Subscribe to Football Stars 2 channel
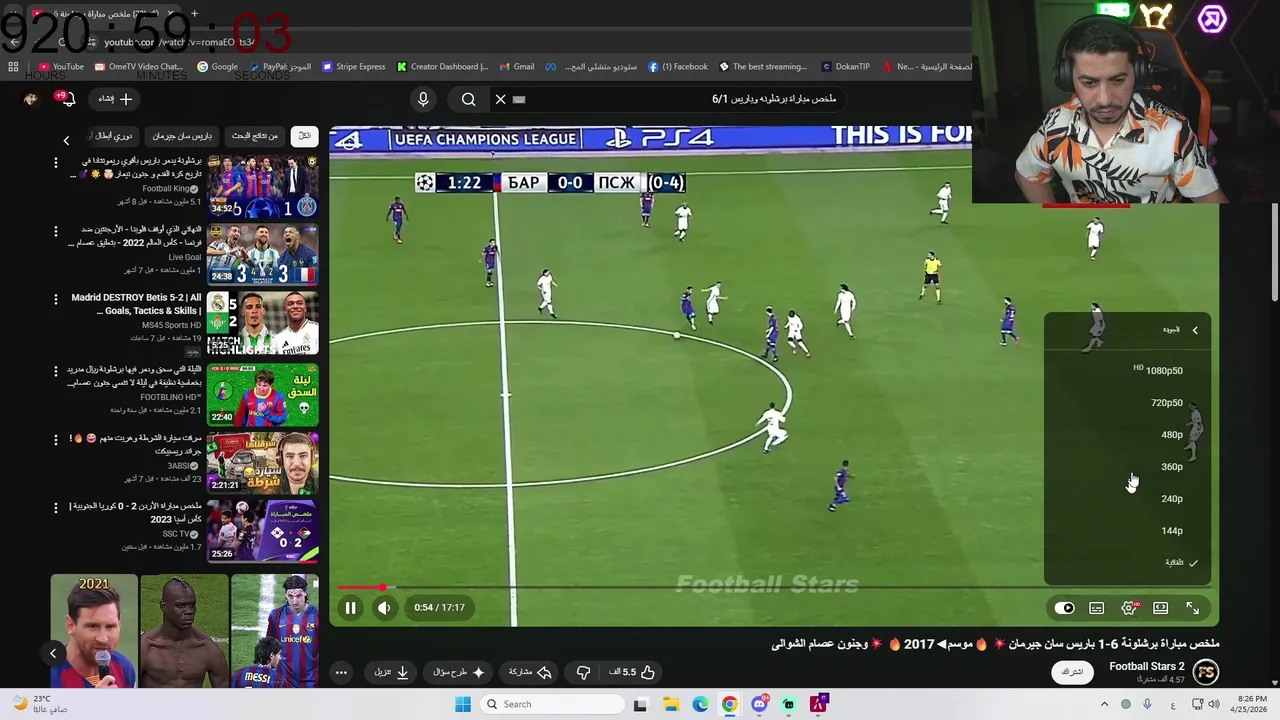Image resolution: width=1280 pixels, height=720 pixels. [1072, 672]
